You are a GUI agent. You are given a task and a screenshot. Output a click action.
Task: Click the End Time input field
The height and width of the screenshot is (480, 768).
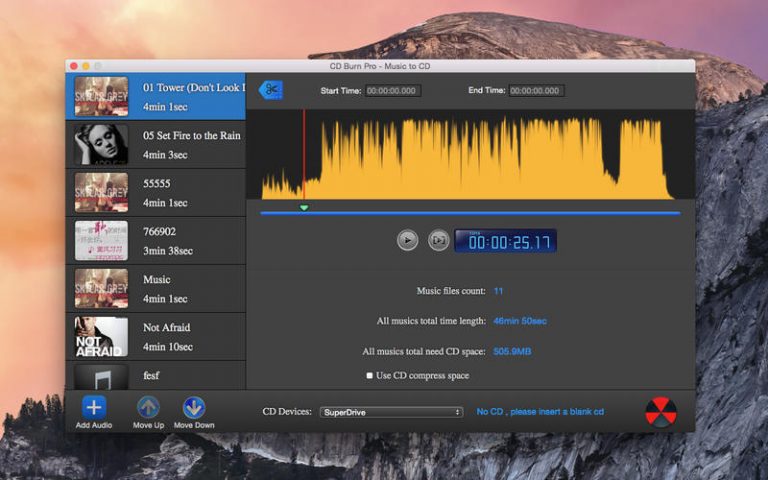click(x=535, y=91)
